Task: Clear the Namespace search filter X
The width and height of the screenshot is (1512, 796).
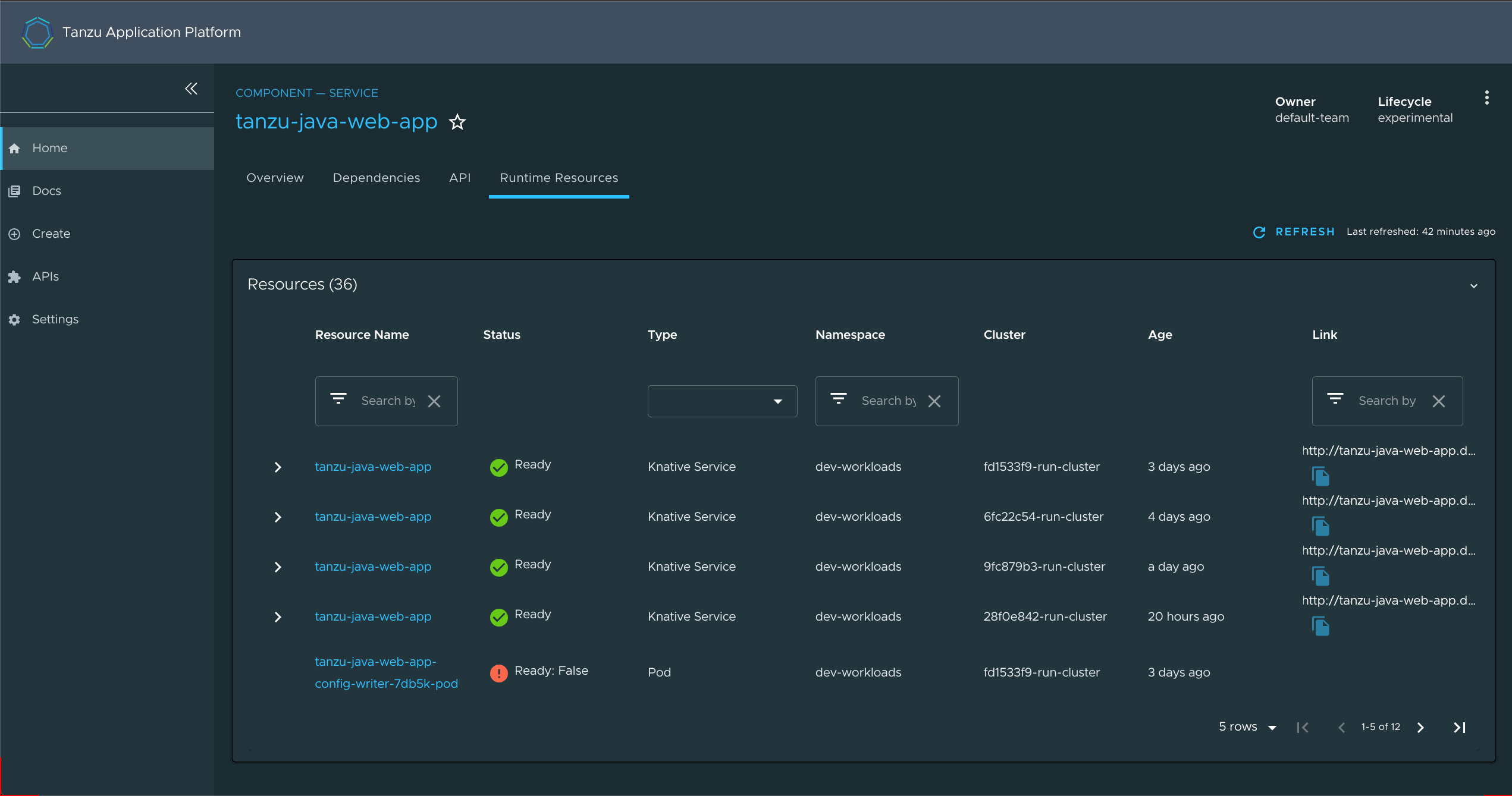Action: pos(933,399)
